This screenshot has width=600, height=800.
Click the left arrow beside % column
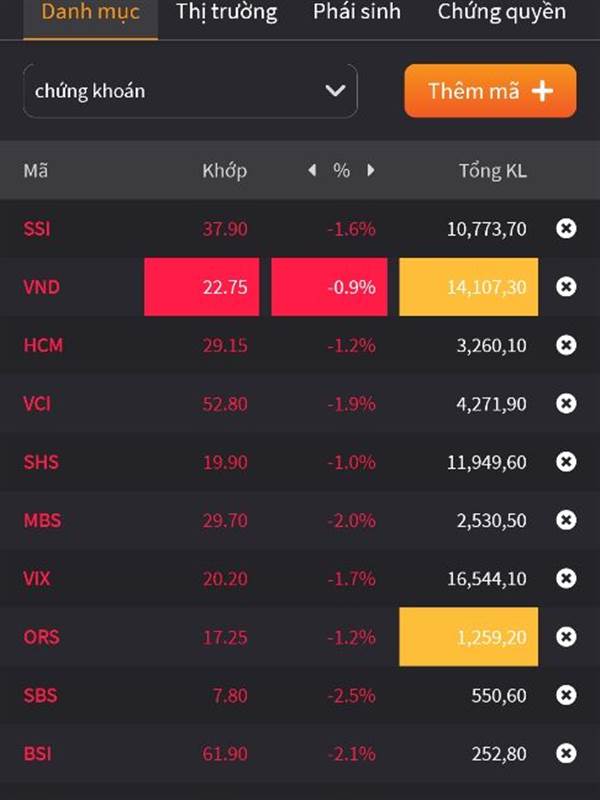(312, 170)
